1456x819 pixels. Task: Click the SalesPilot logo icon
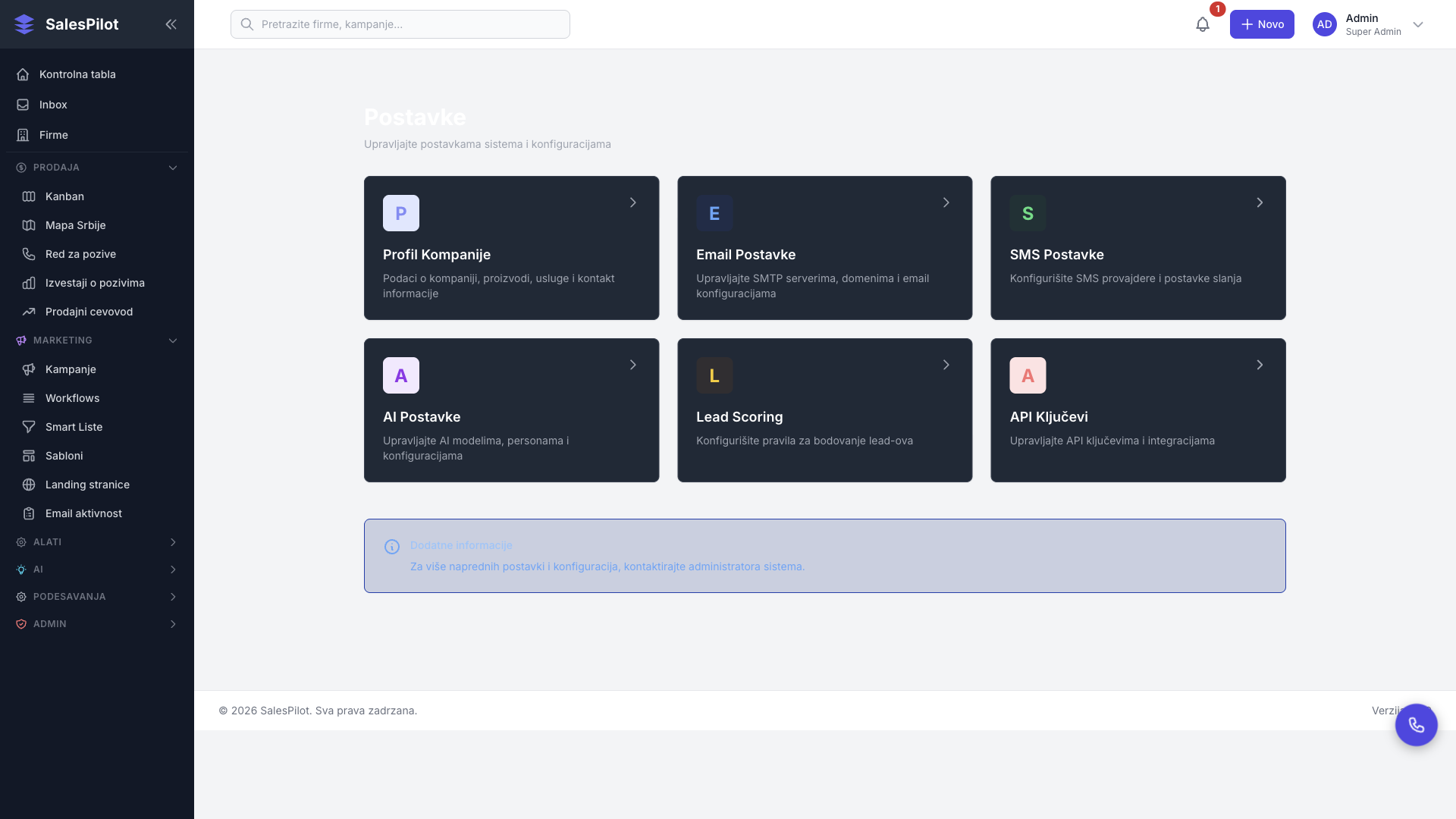click(24, 24)
